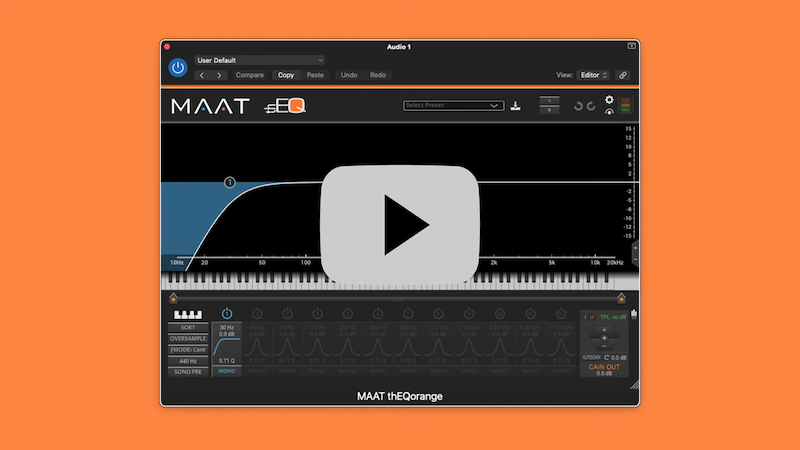Image resolution: width=800 pixels, height=450 pixels.
Task: Click the Paste button
Action: (315, 75)
